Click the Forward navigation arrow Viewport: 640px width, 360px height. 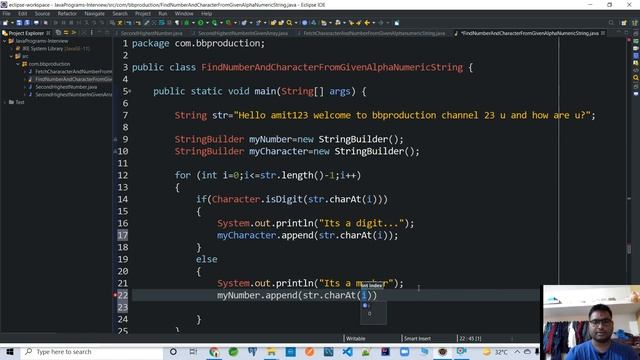[x=380, y=23]
